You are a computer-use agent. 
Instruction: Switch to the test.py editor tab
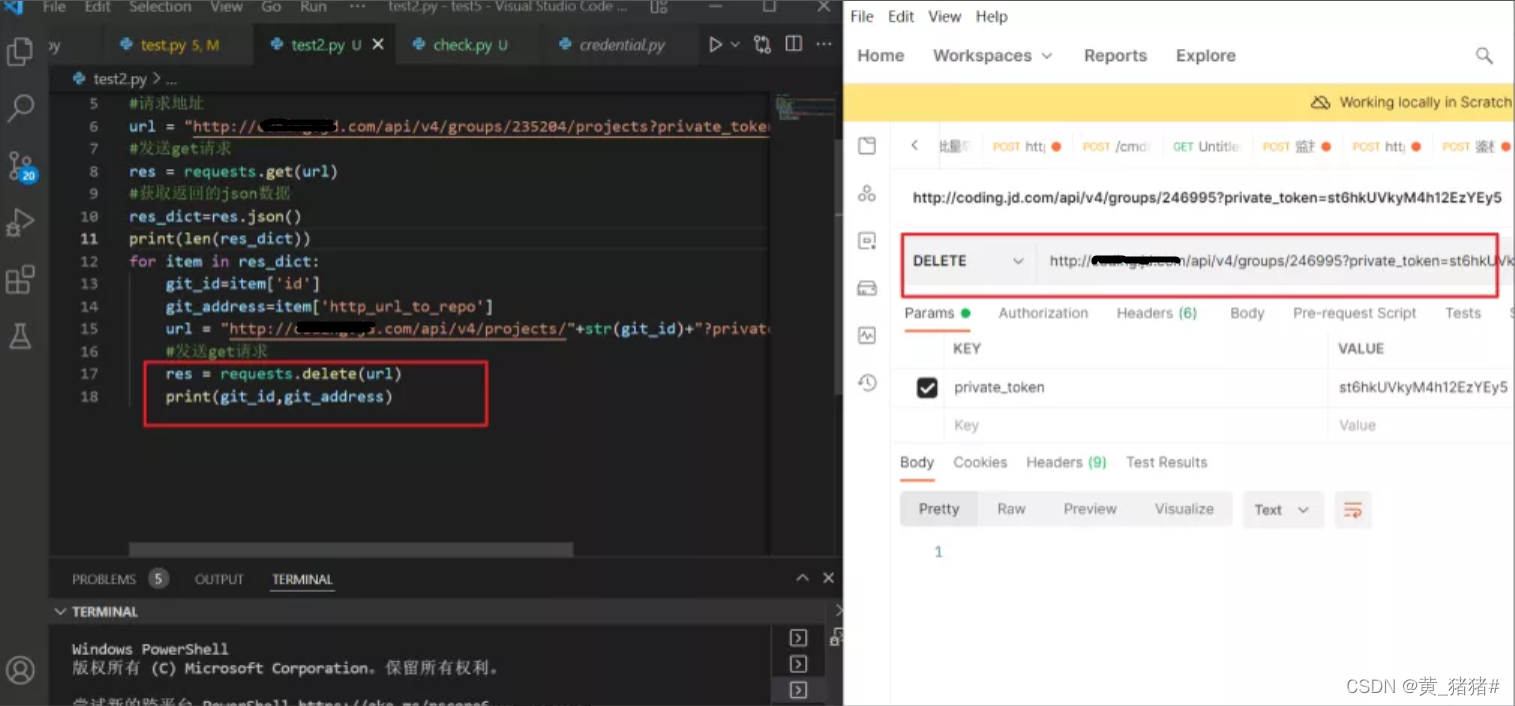pos(178,45)
